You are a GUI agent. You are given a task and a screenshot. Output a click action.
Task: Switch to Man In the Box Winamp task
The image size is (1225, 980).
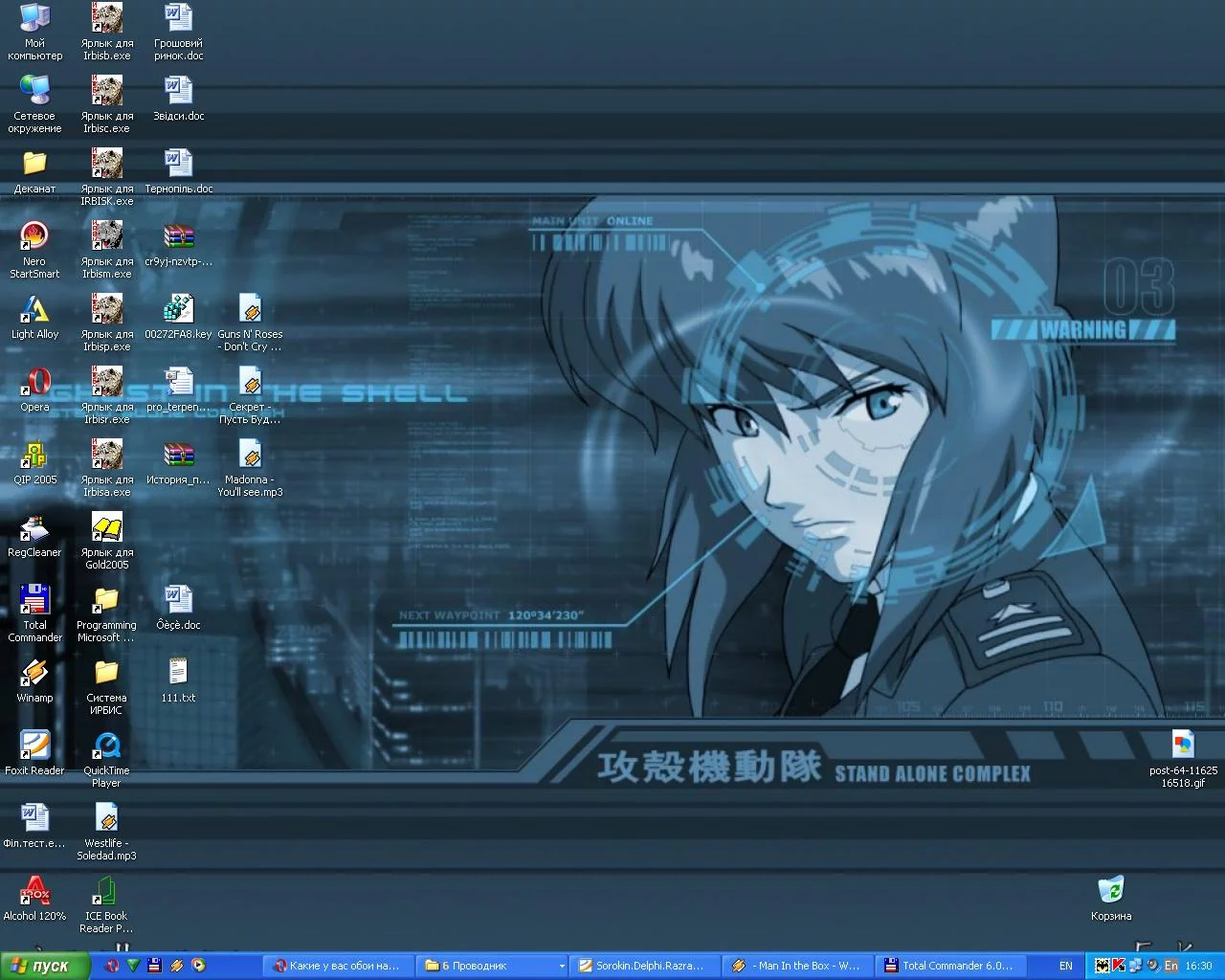point(797,966)
